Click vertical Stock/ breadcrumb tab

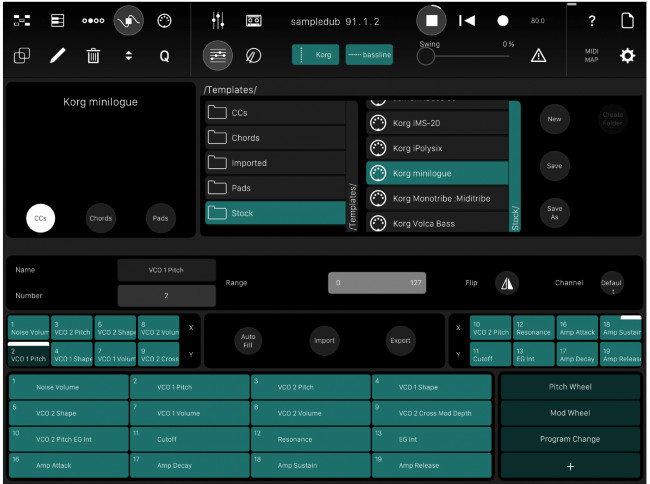point(515,166)
